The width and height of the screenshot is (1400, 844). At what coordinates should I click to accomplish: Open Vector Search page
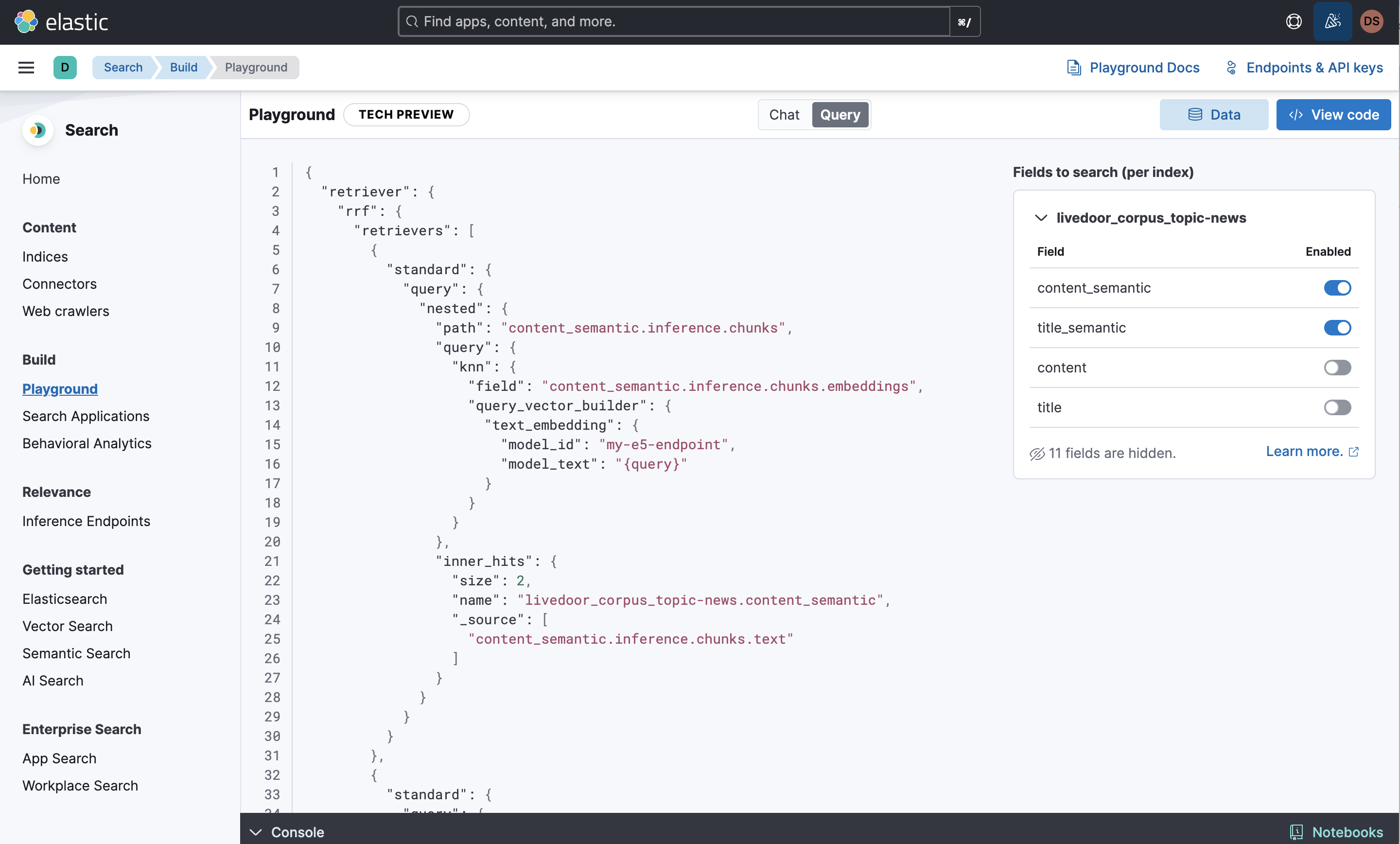(x=68, y=626)
